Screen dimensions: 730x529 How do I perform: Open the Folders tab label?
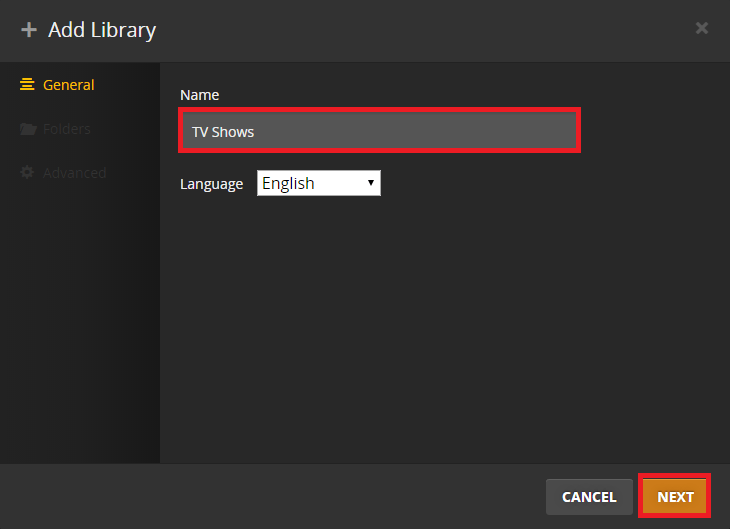[66, 129]
